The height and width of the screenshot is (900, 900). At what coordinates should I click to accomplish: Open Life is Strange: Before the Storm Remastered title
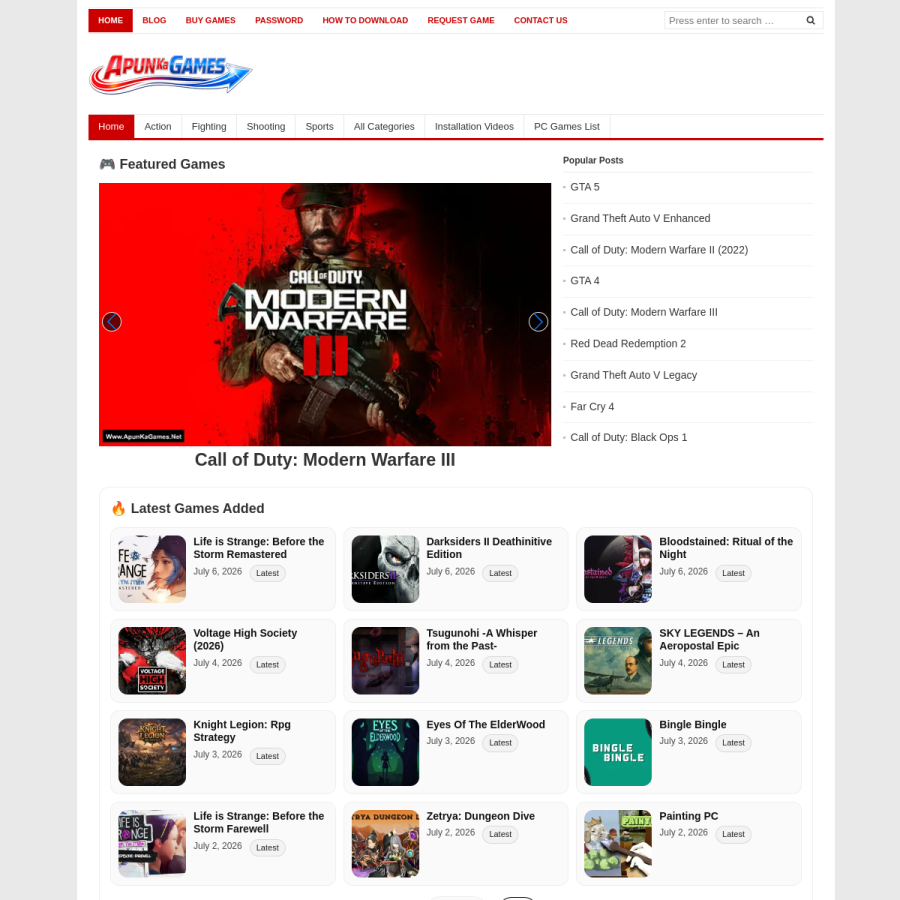(x=259, y=548)
